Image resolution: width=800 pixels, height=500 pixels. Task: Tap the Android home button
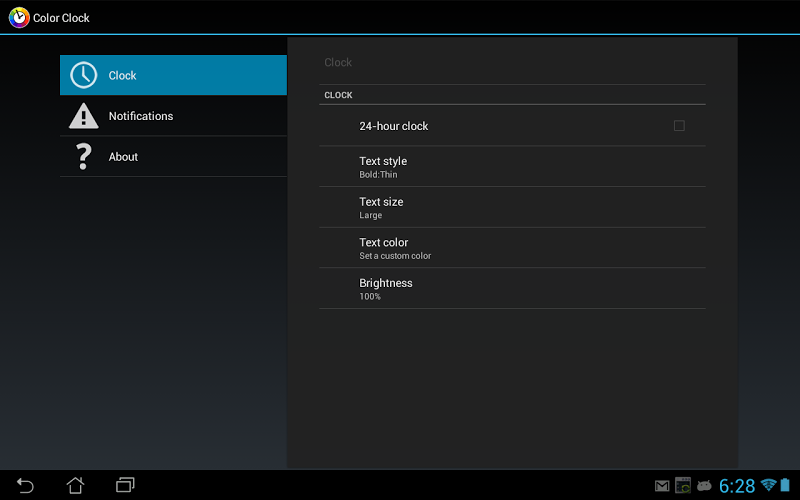[x=76, y=485]
